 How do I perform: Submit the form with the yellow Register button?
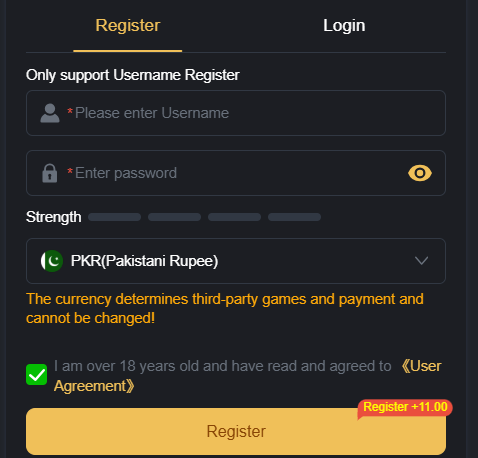tap(236, 431)
